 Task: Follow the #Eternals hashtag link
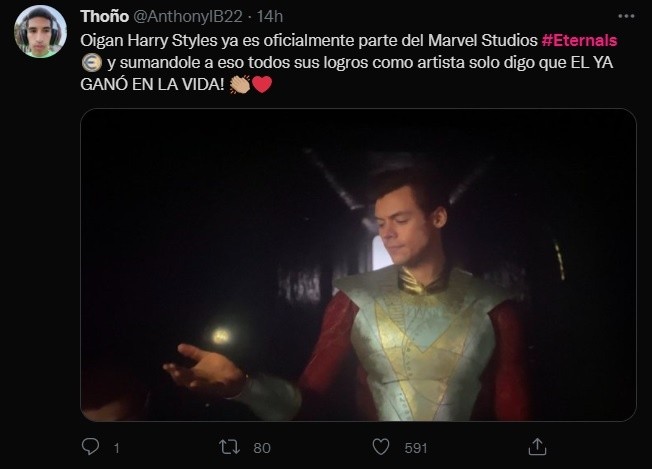point(579,40)
